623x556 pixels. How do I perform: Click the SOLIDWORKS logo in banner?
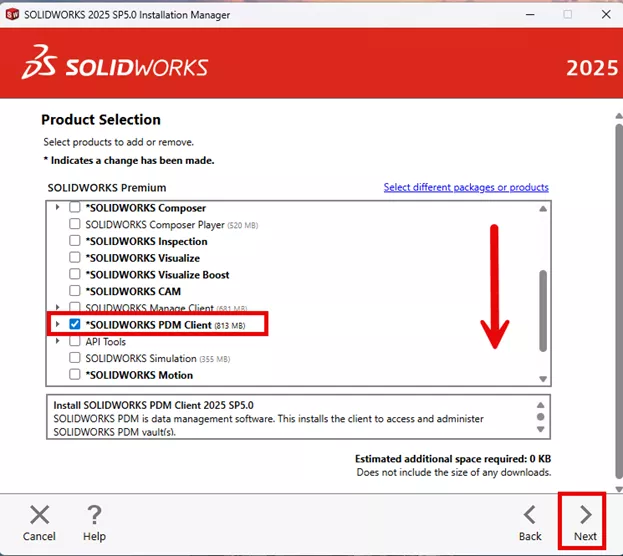(115, 62)
